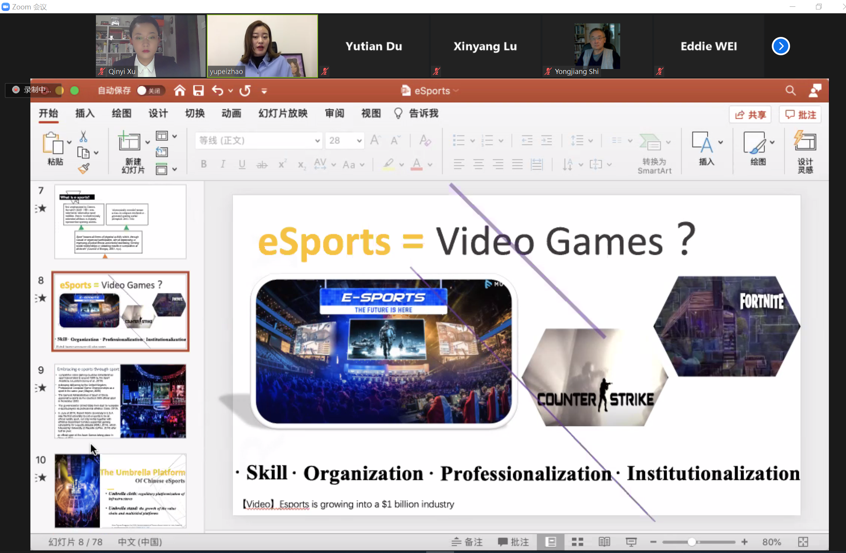This screenshot has width=846, height=553.
Task: Switch to reading view icon
Action: [x=604, y=542]
